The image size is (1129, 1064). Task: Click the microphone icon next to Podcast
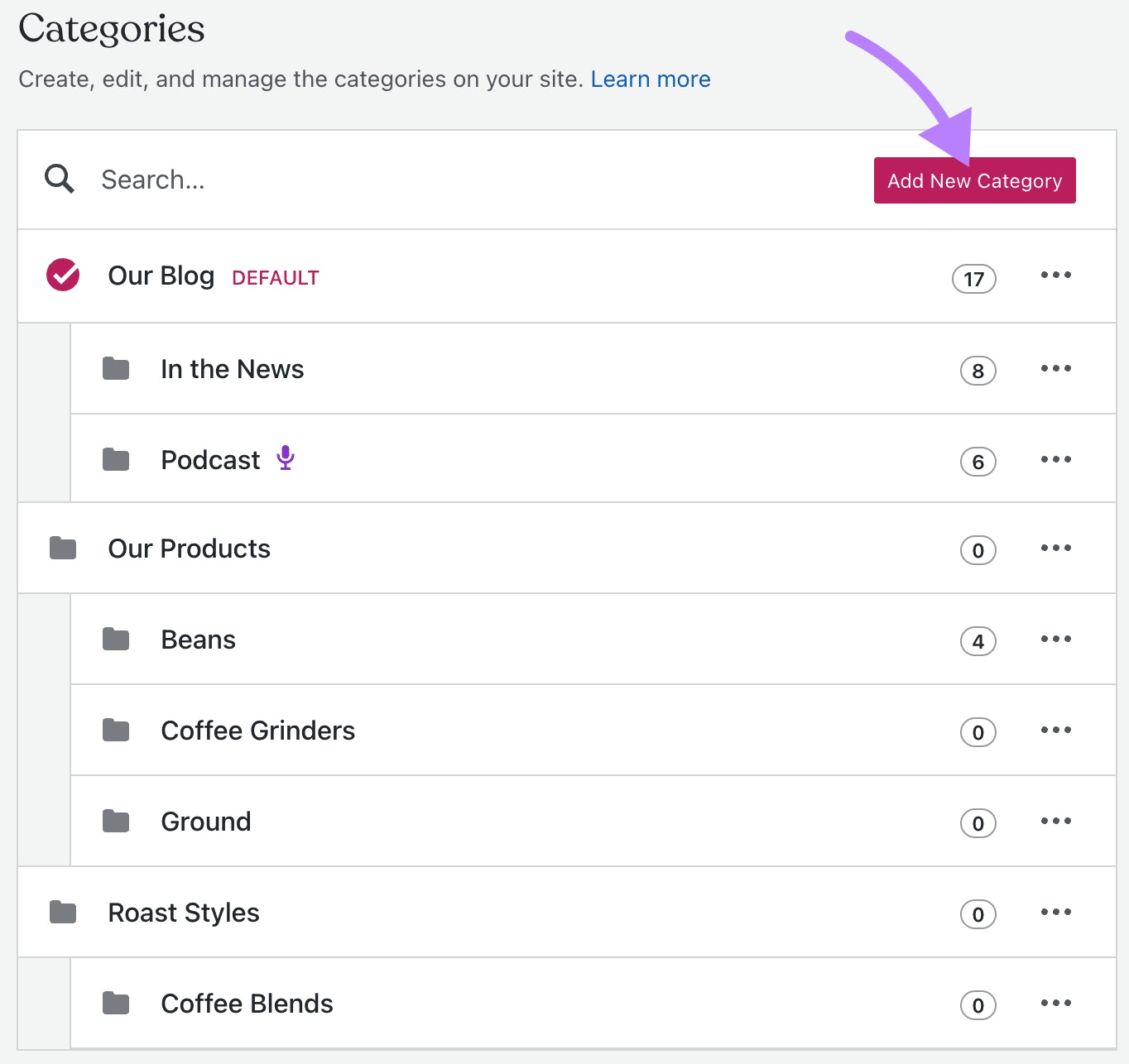pos(287,458)
